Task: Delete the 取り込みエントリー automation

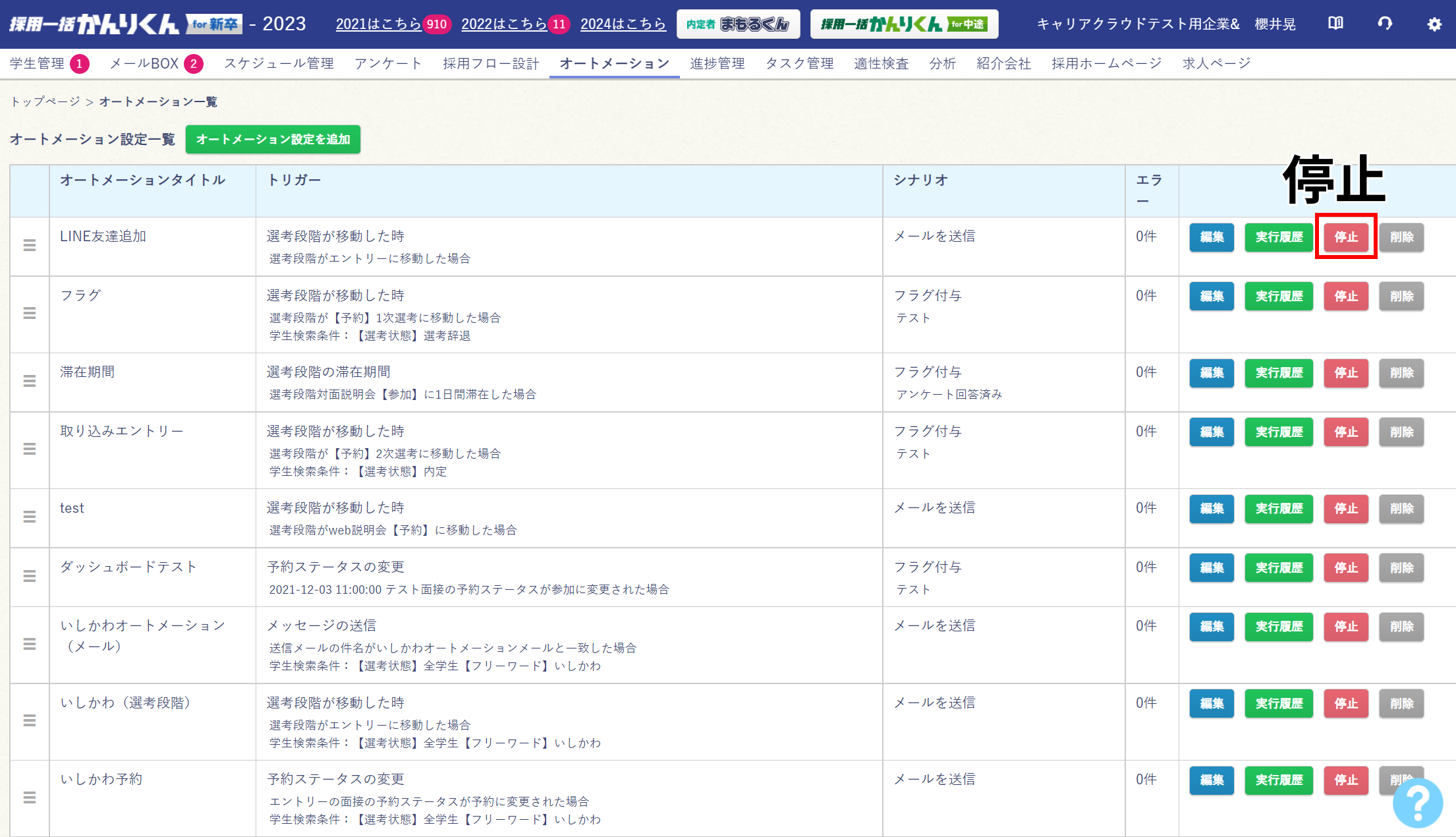Action: coord(1401,432)
